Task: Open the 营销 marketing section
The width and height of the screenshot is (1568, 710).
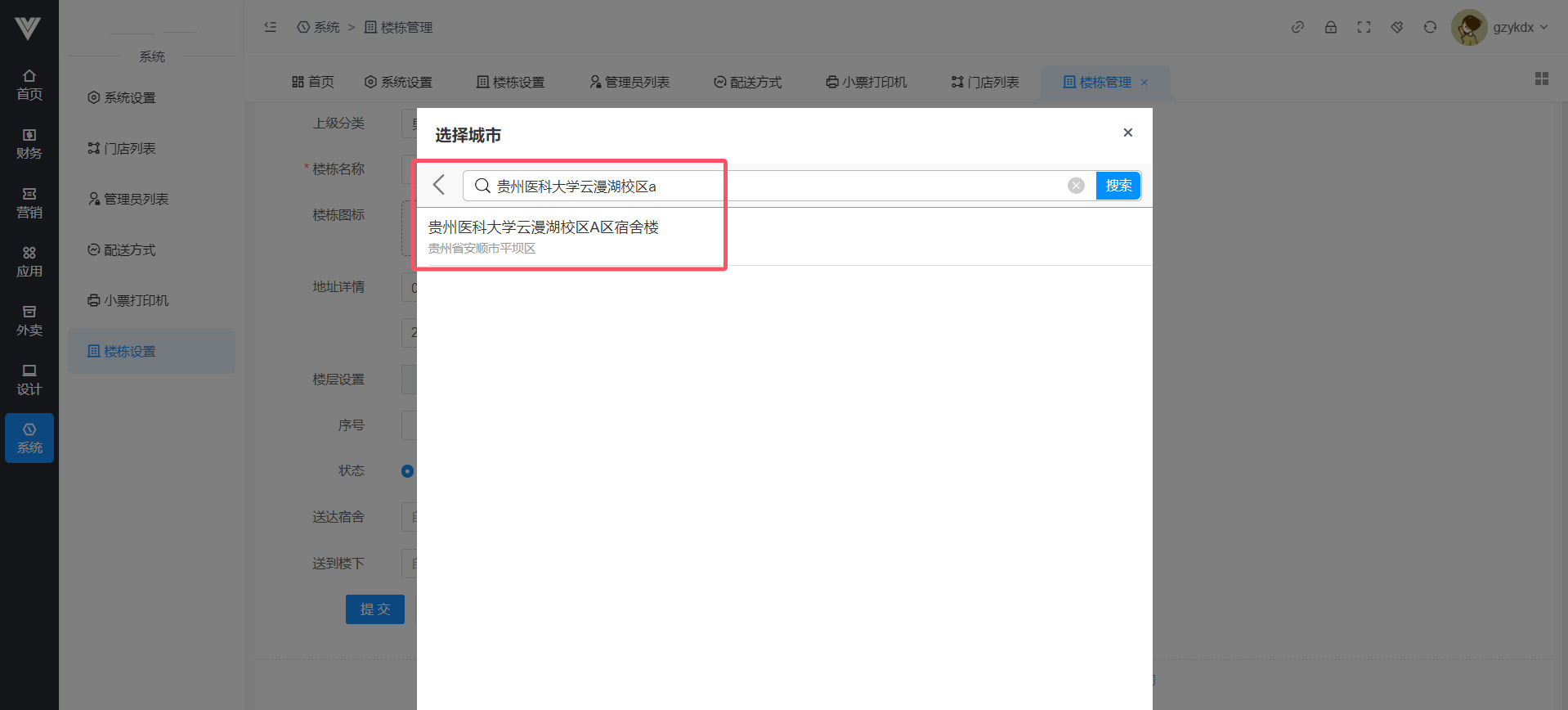Action: (x=29, y=203)
